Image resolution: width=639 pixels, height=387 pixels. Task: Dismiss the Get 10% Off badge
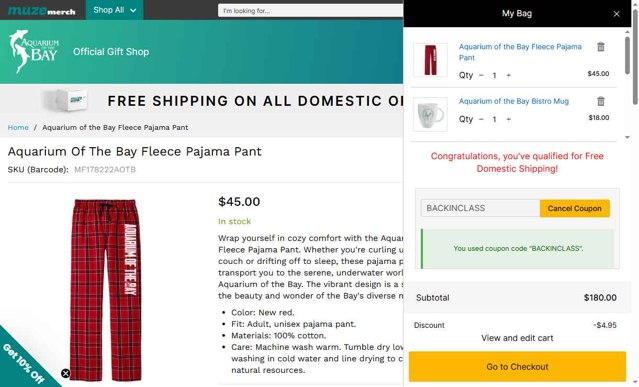[x=66, y=373]
